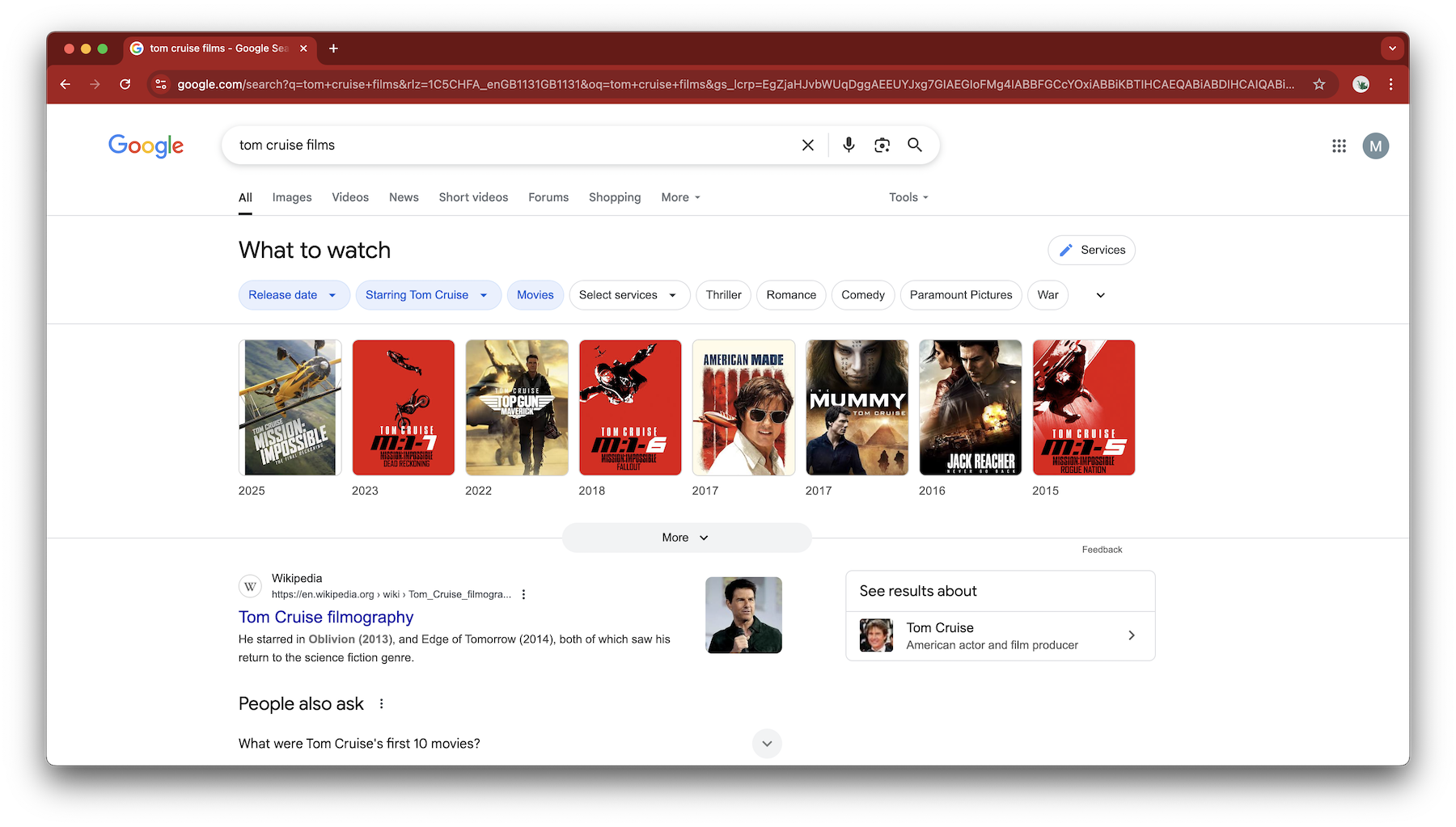The image size is (1456, 827).
Task: Switch to the Videos tab
Action: tap(350, 197)
